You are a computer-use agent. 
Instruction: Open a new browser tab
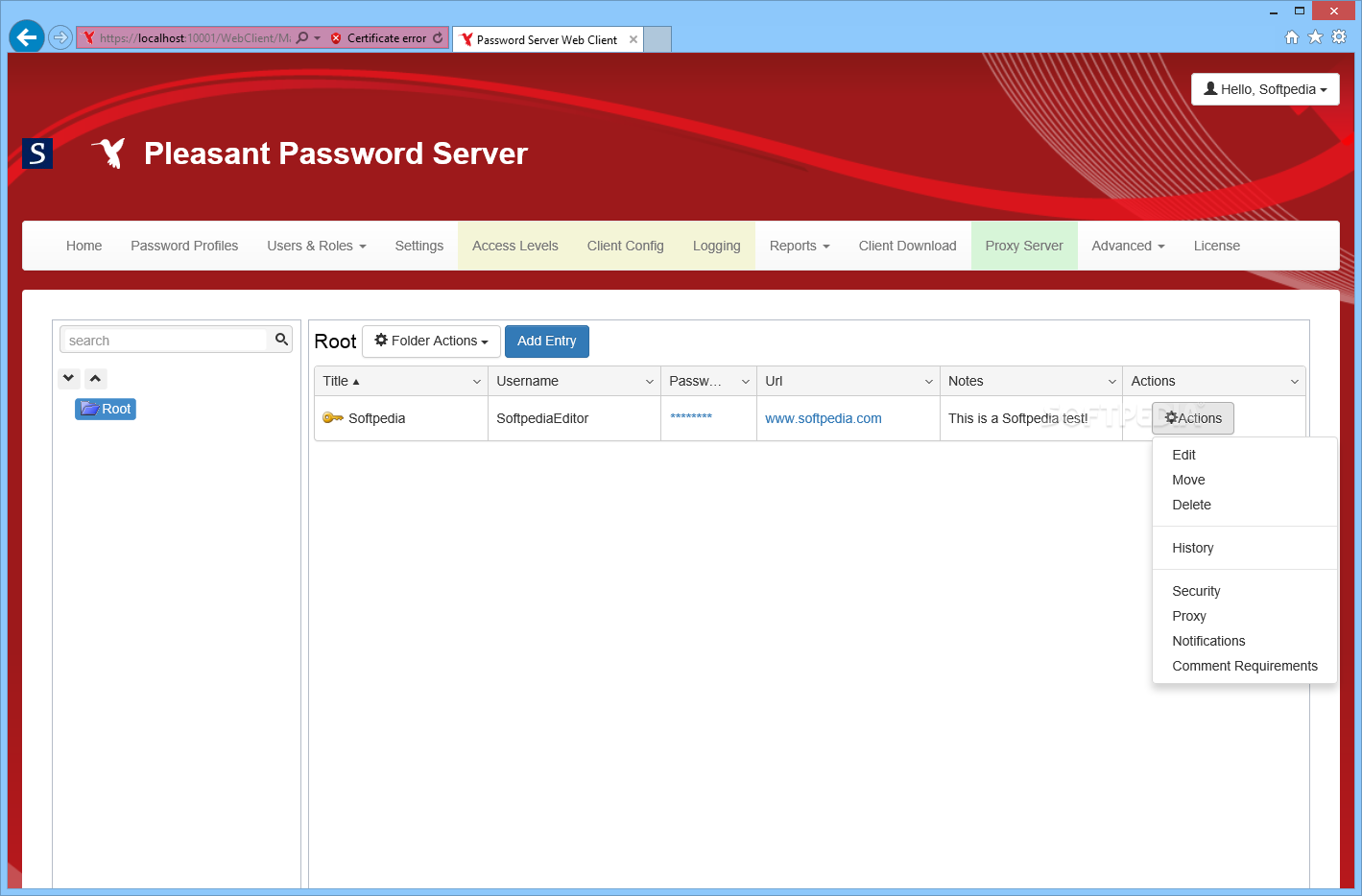[657, 39]
